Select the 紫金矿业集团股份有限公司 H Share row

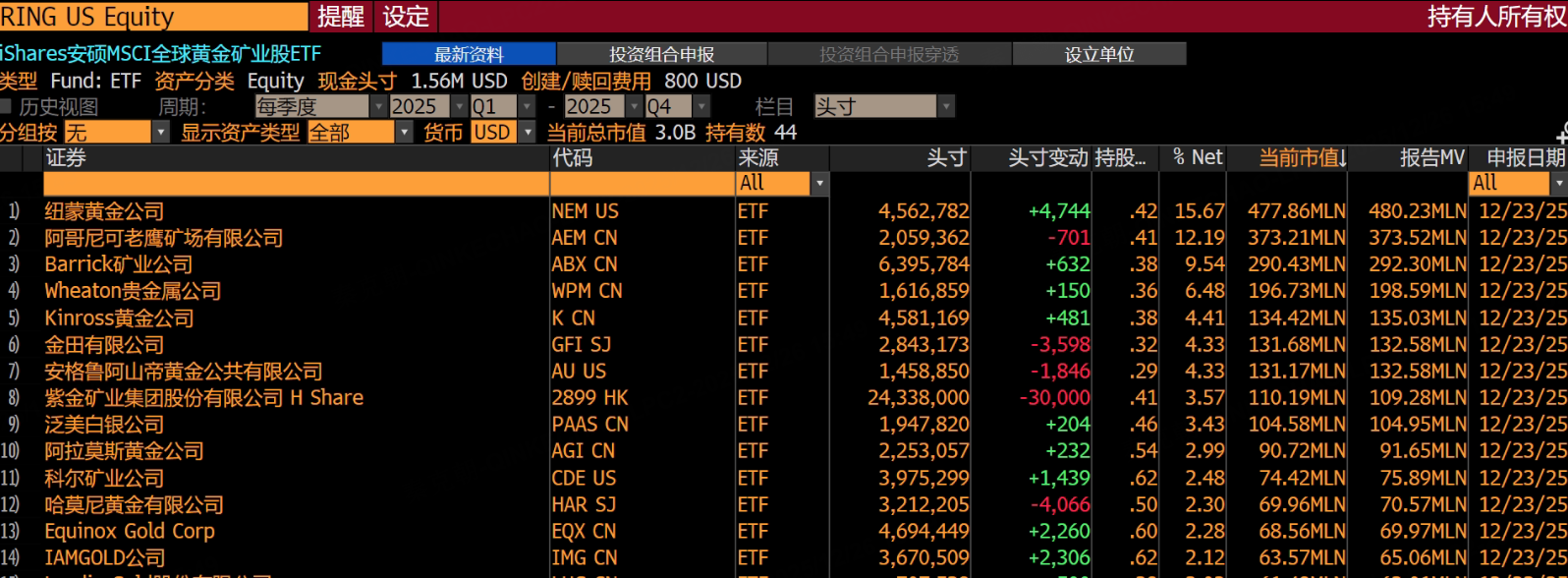point(784,398)
